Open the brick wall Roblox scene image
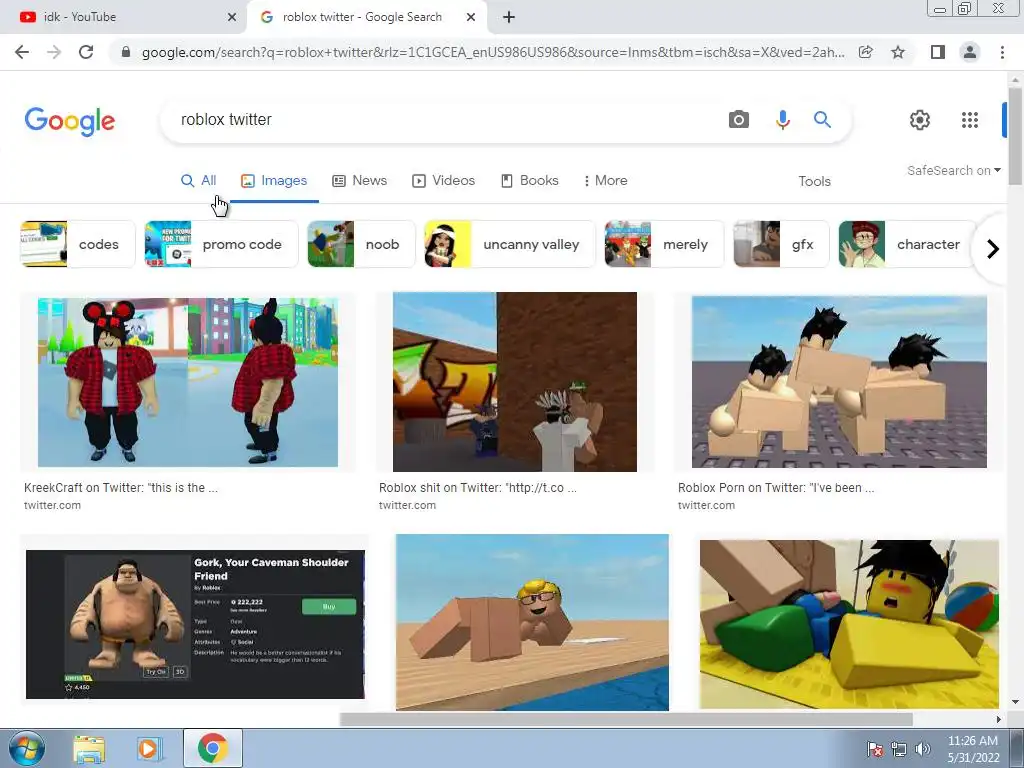This screenshot has height=768, width=1024. pos(515,382)
